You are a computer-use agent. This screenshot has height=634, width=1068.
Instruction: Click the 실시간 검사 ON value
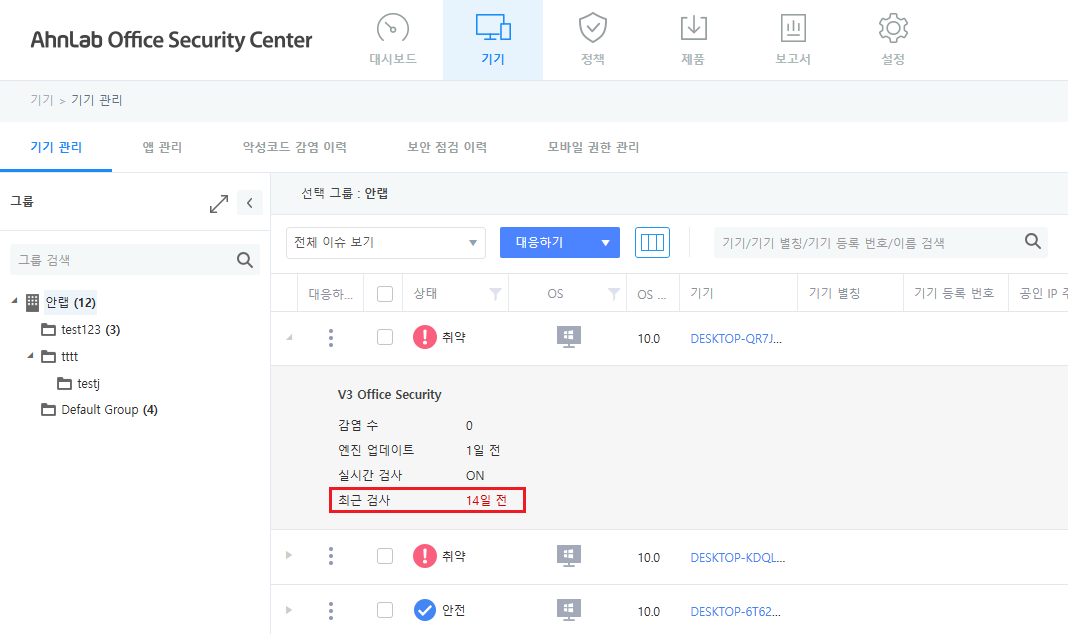point(475,475)
